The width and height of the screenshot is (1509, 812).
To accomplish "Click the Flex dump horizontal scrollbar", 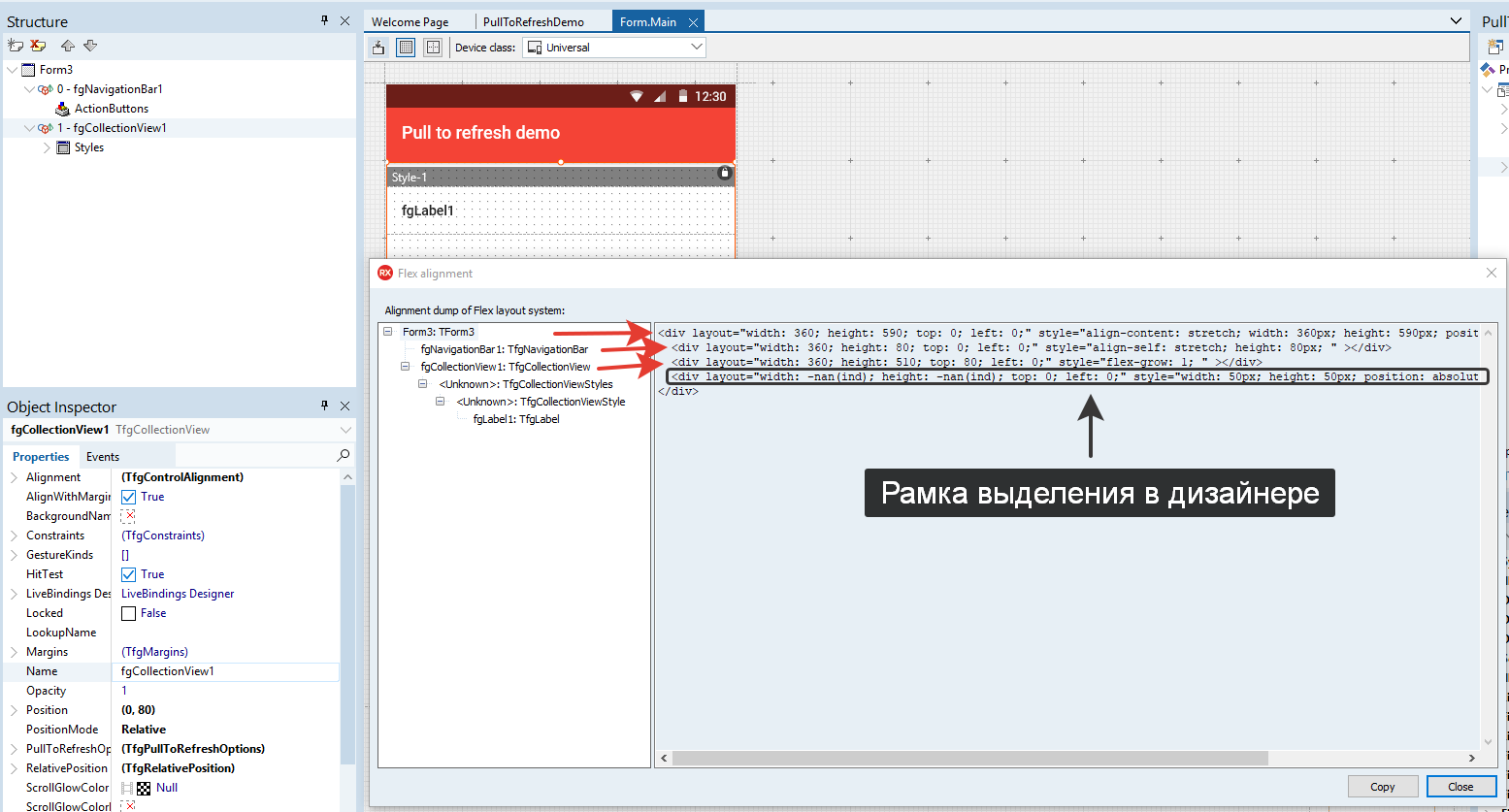I will coord(970,758).
